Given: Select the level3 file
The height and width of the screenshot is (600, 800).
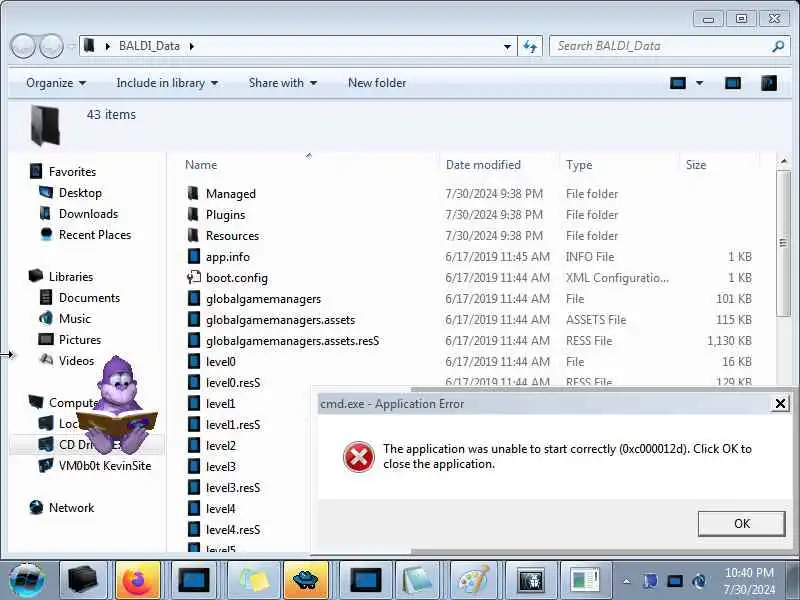Looking at the screenshot, I should tap(220, 467).
